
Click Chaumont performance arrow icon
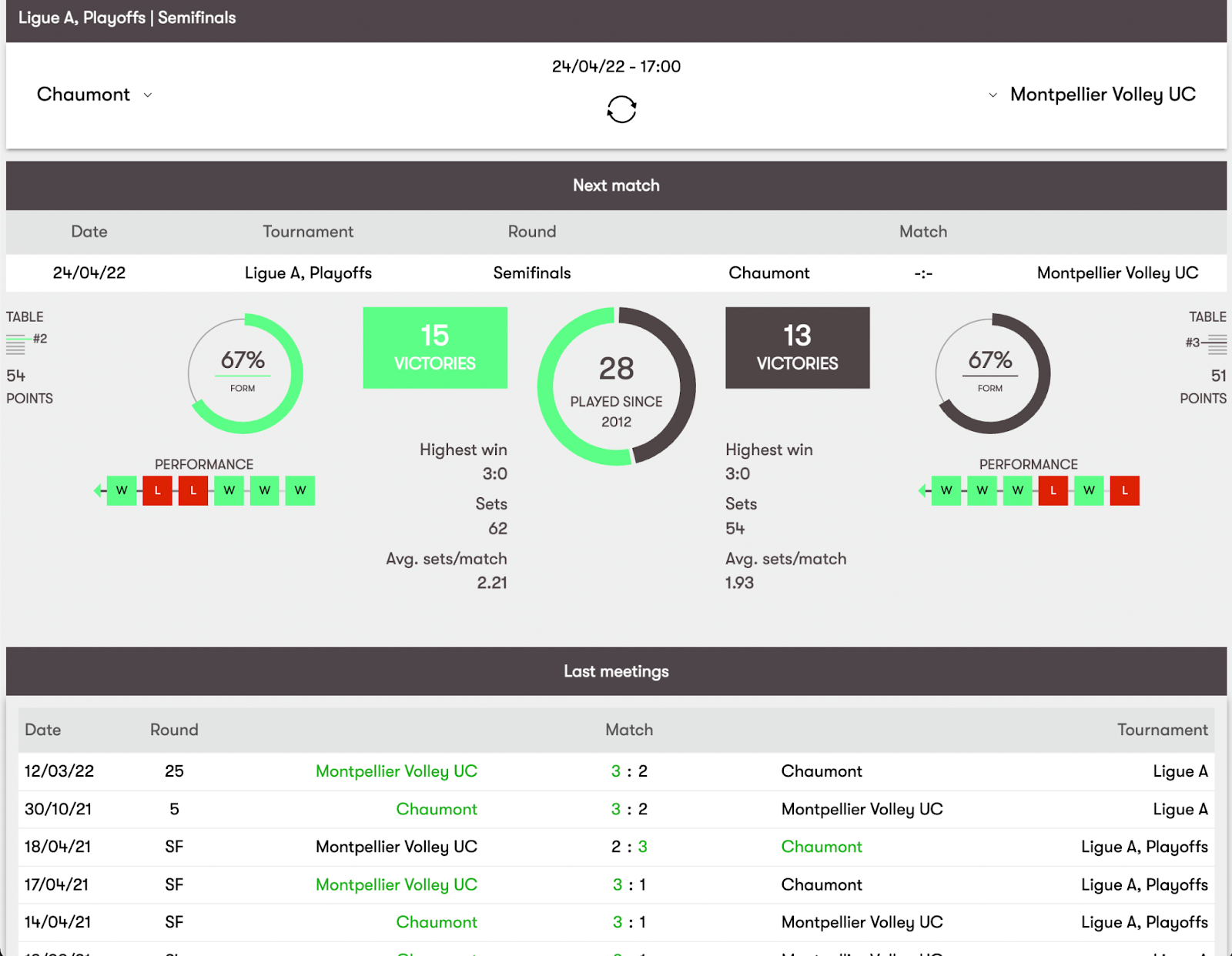98,490
